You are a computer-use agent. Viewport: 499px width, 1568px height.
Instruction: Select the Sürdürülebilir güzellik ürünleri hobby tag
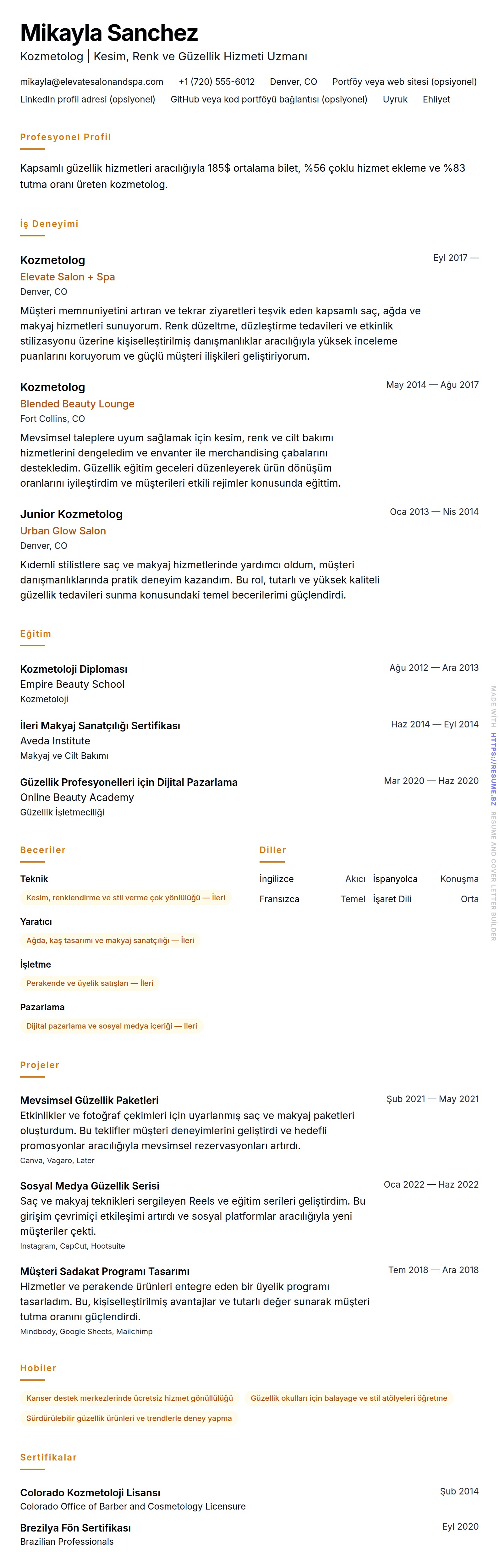click(x=129, y=1418)
